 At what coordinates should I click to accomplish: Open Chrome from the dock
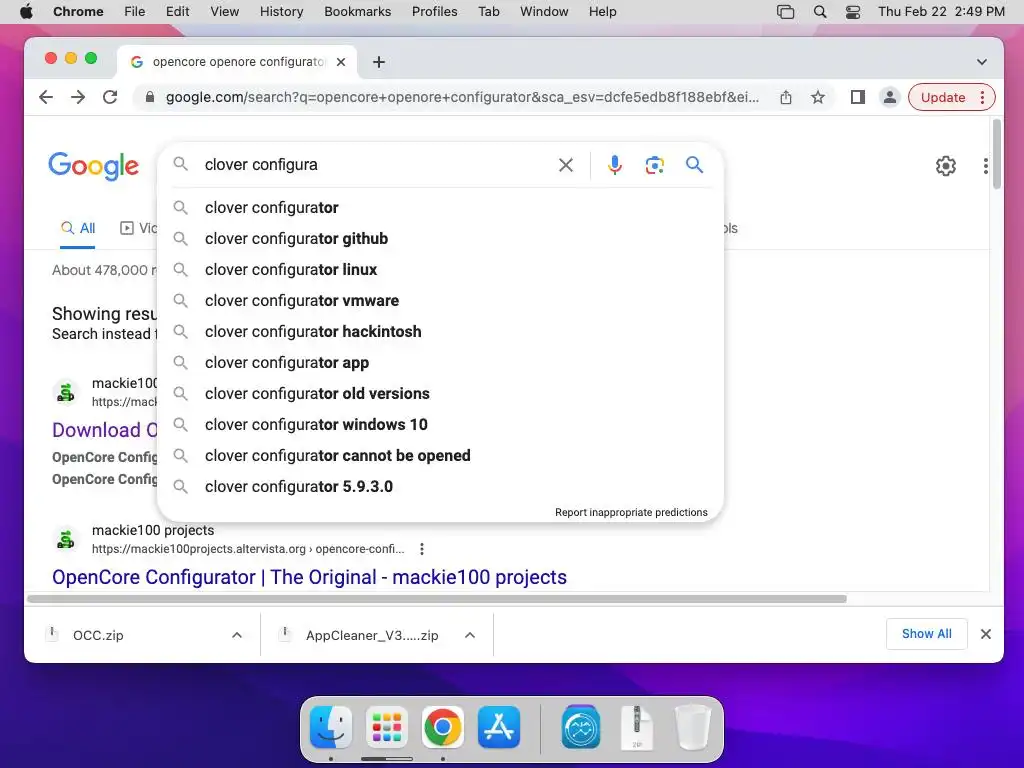coord(443,727)
